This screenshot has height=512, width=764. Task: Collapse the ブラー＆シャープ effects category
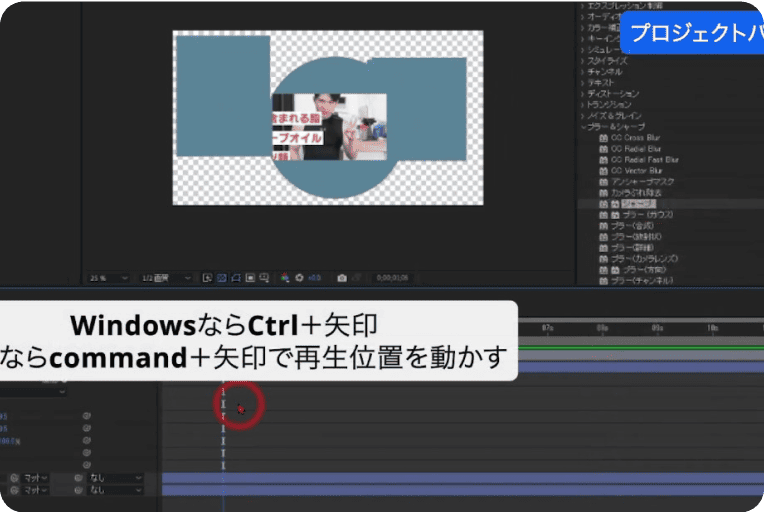(x=582, y=127)
